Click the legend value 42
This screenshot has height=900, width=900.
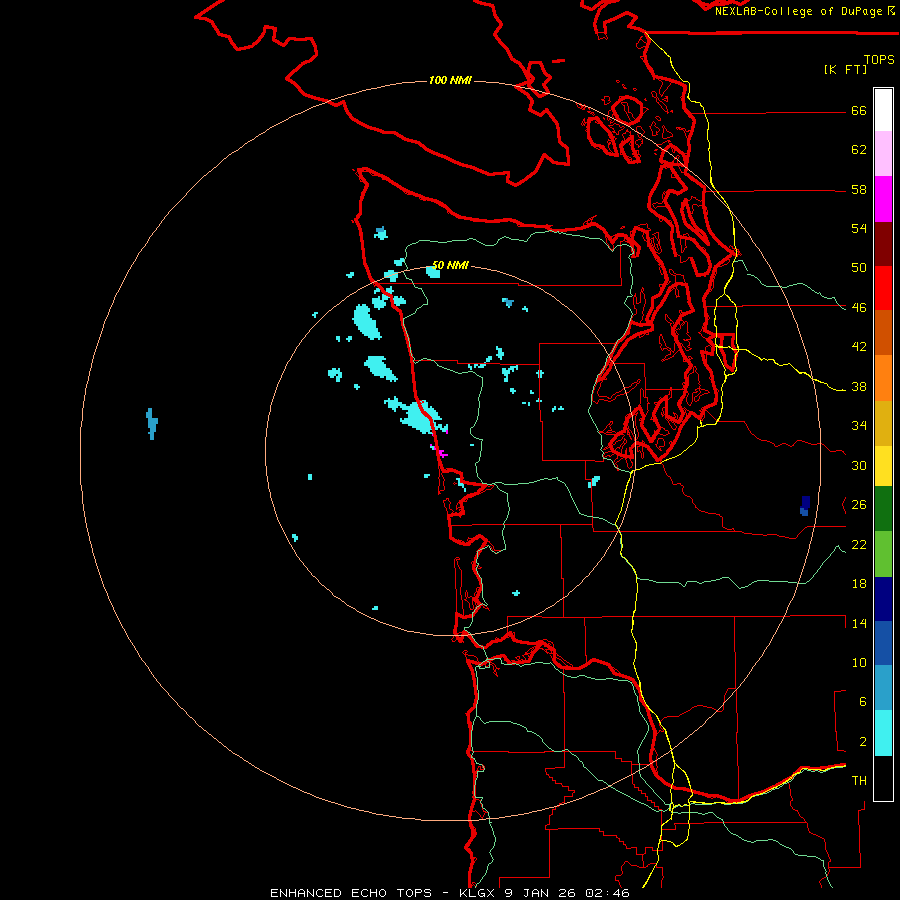tap(859, 347)
